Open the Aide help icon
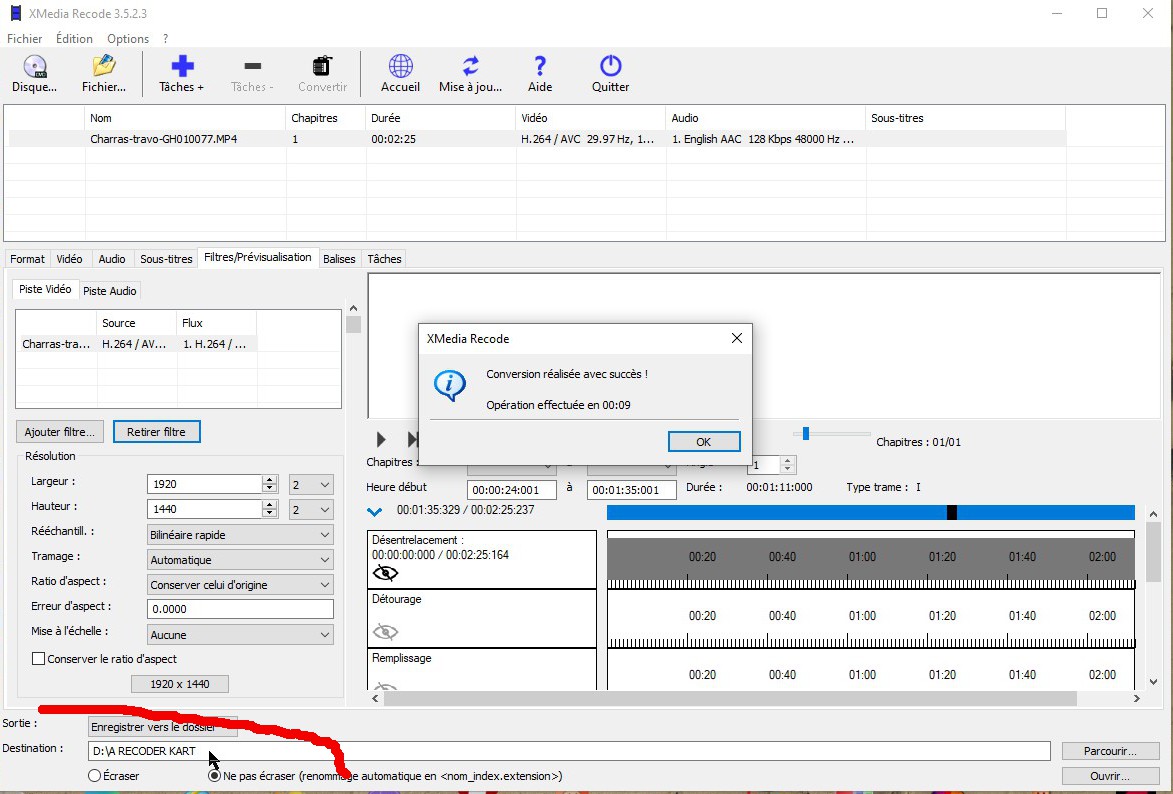The image size is (1173, 794). click(x=540, y=73)
